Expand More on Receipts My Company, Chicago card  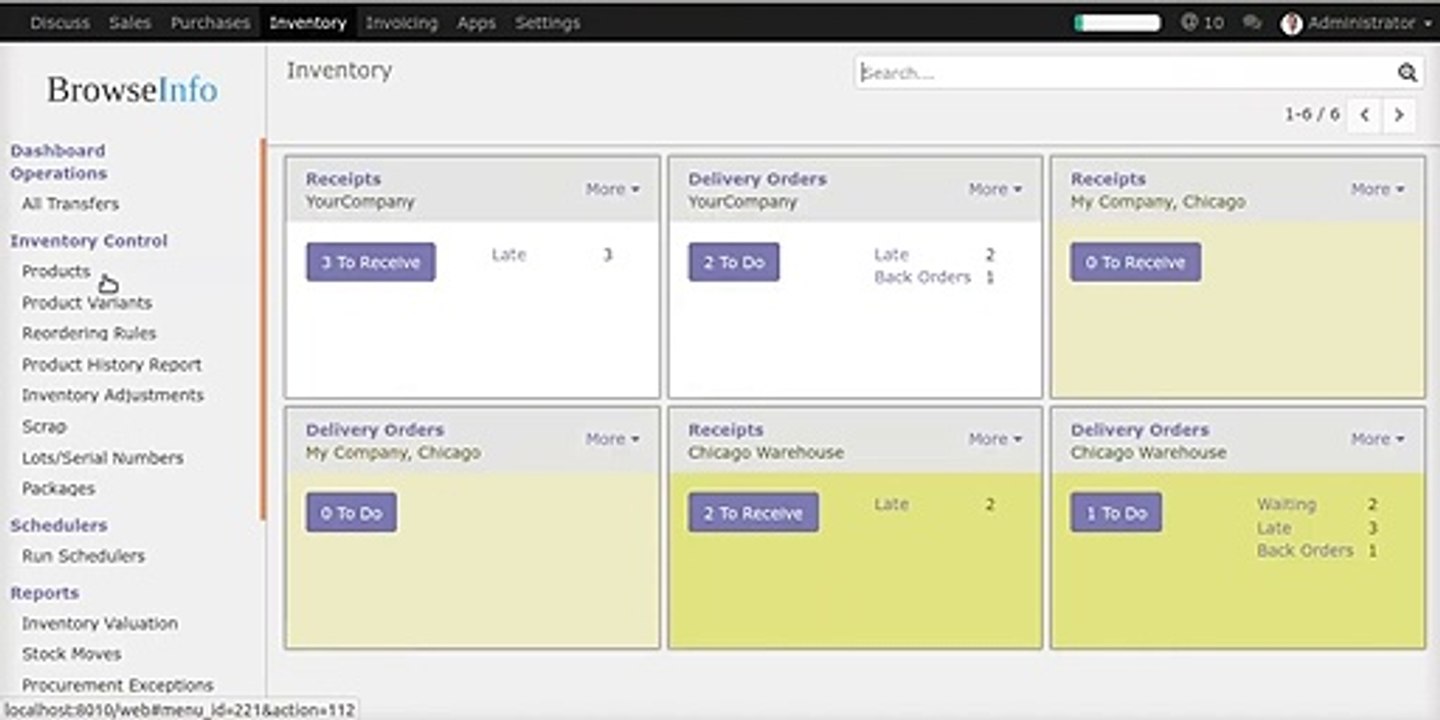[x=1377, y=189]
